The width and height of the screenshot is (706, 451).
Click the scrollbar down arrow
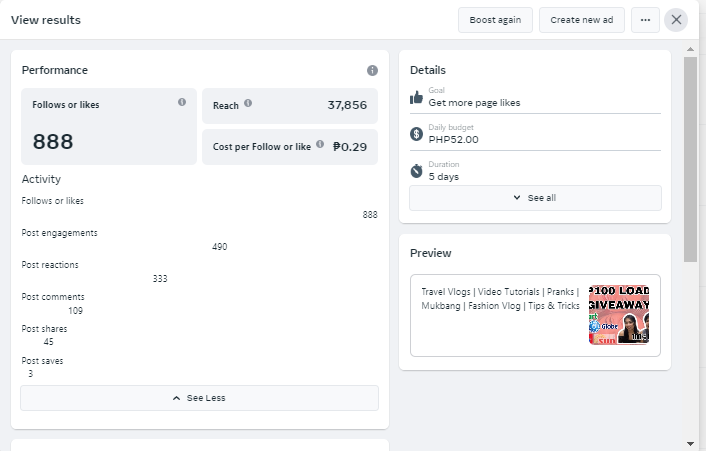point(690,442)
